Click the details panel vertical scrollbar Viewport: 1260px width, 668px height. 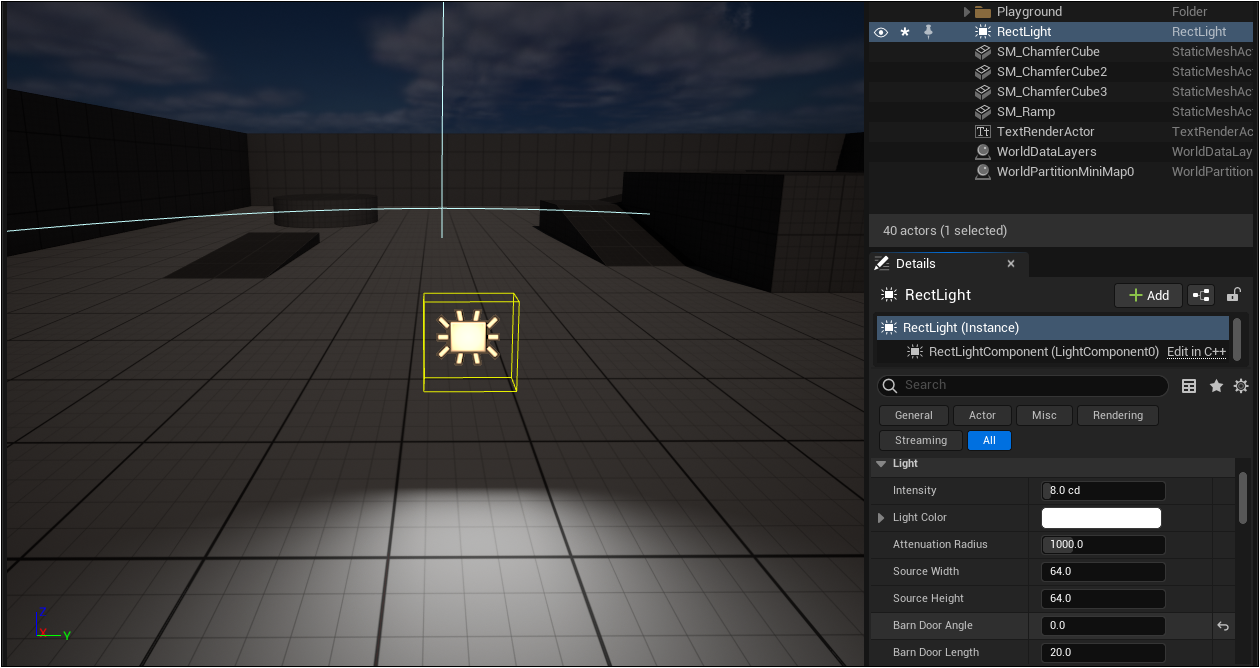1243,497
